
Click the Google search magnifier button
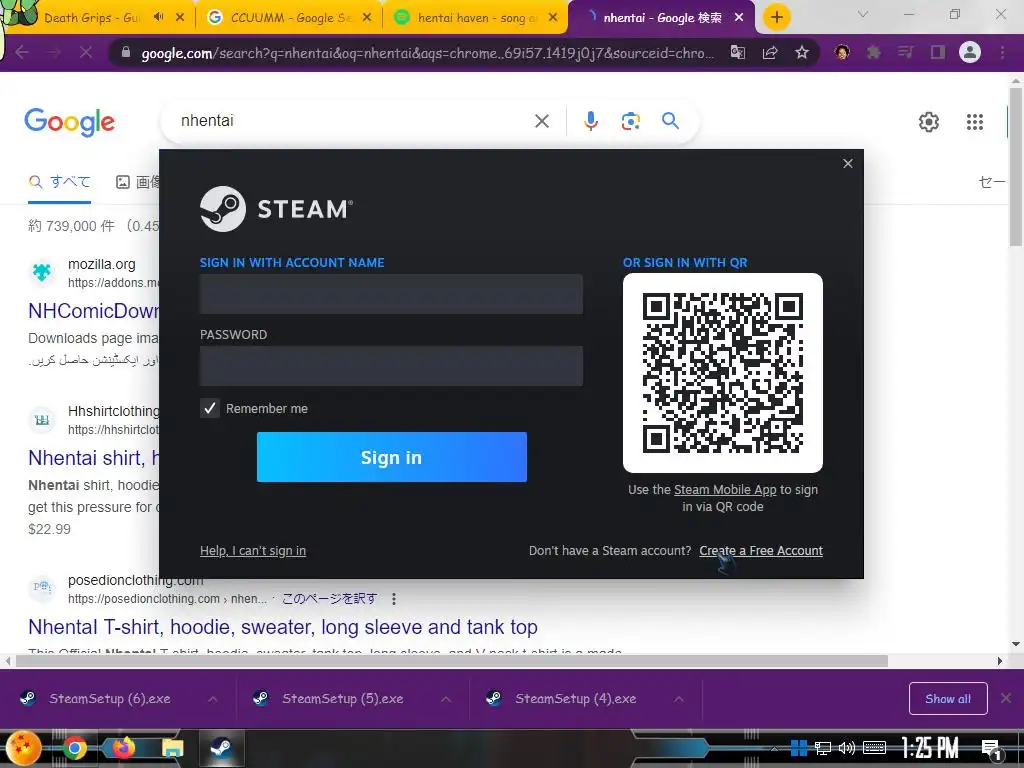click(670, 121)
